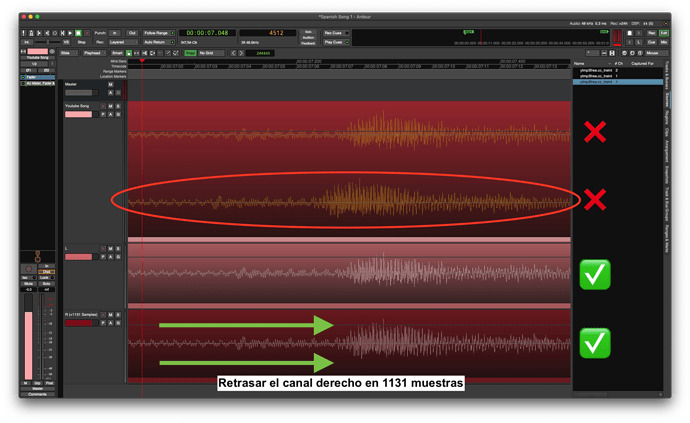Image resolution: width=690 pixels, height=423 pixels.
Task: Mute the Youtube Song track
Action: click(x=110, y=105)
